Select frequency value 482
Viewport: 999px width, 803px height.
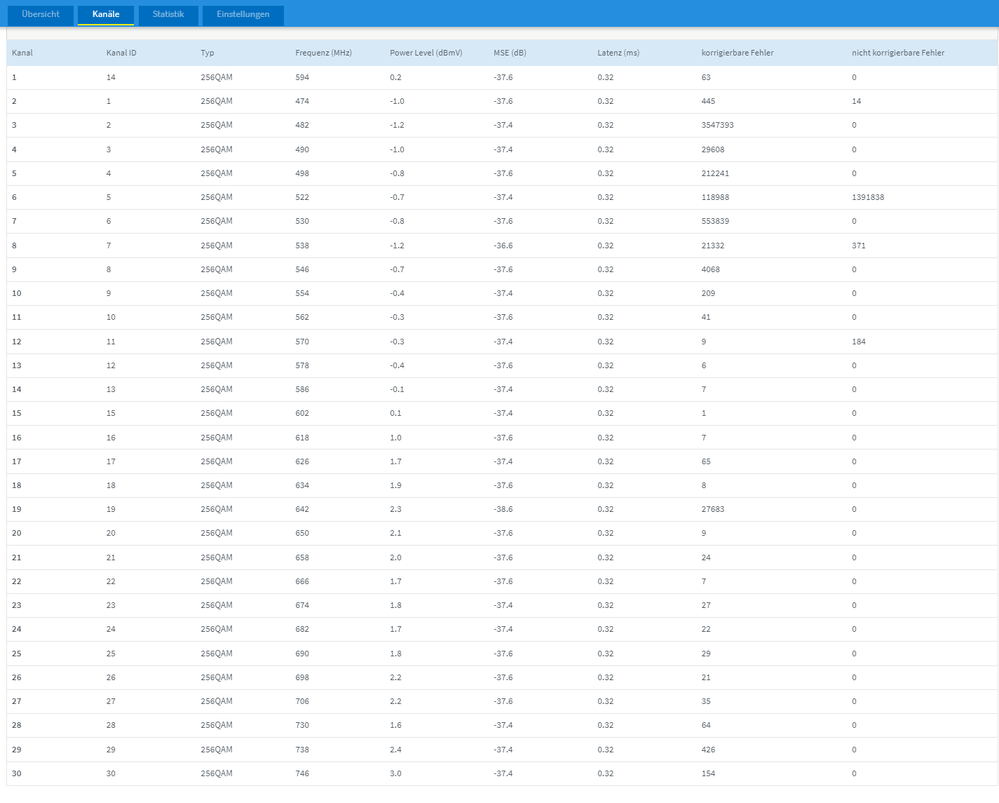[x=302, y=125]
